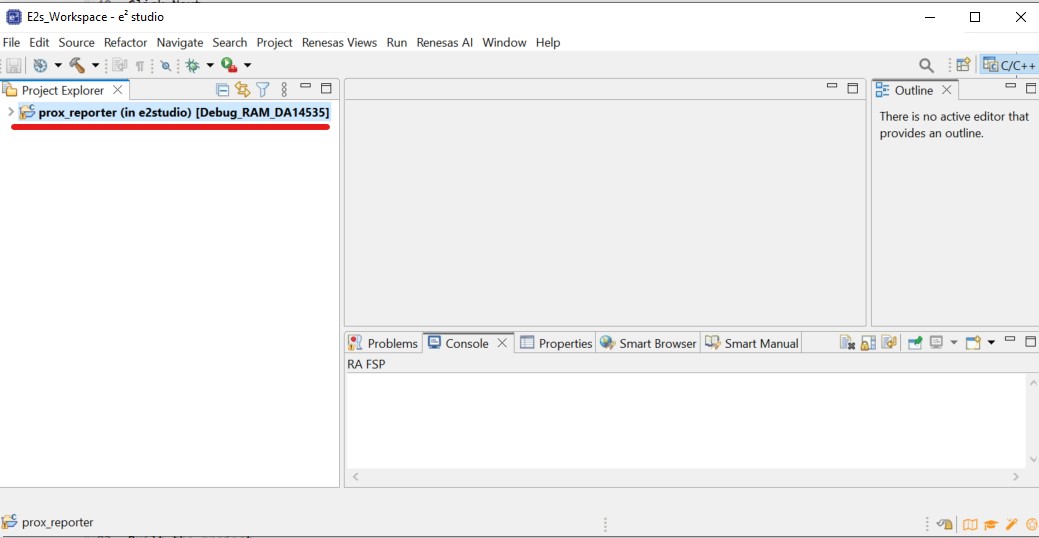Screen dimensions: 1039x538
Task: Open dropdown arrow beside the debug bug
Action: (x=210, y=65)
